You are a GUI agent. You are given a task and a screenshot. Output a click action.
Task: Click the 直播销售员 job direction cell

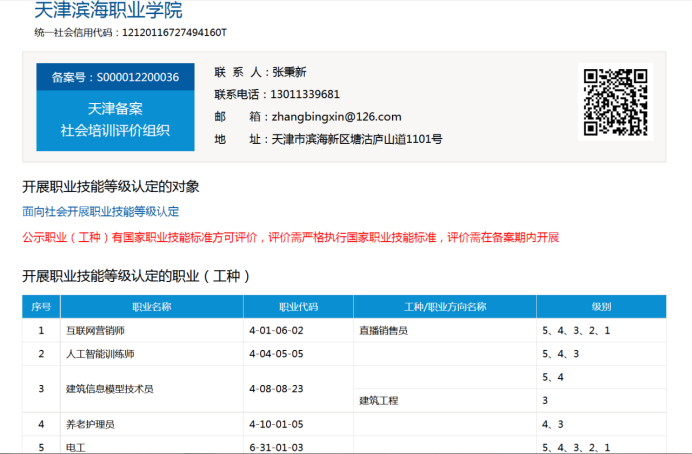point(383,330)
